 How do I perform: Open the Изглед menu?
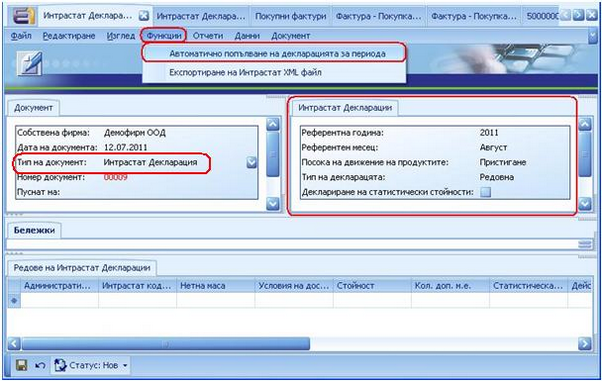121,36
